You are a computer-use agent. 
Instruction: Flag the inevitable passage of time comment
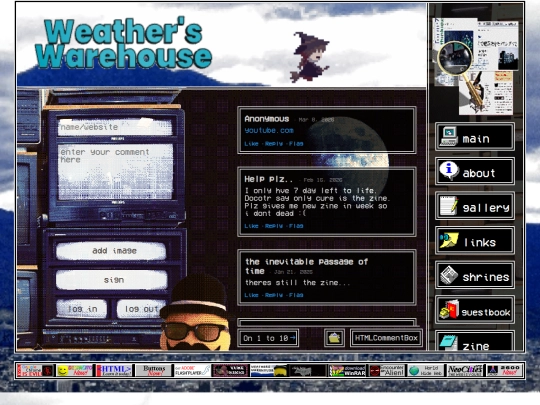[296, 295]
